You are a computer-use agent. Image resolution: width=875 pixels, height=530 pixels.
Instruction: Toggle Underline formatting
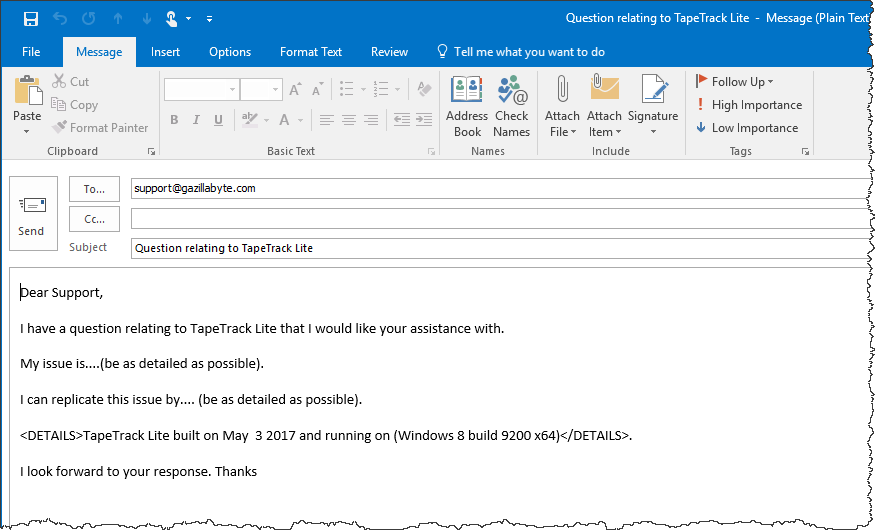coord(218,120)
